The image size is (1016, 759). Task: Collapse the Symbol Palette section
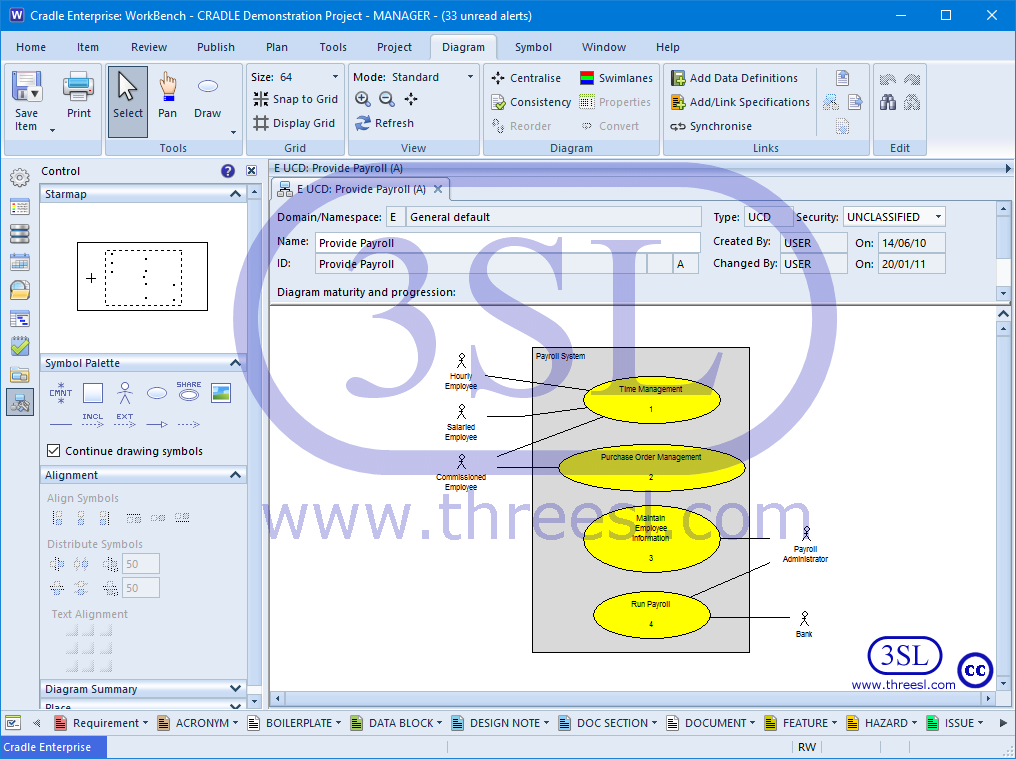(235, 363)
